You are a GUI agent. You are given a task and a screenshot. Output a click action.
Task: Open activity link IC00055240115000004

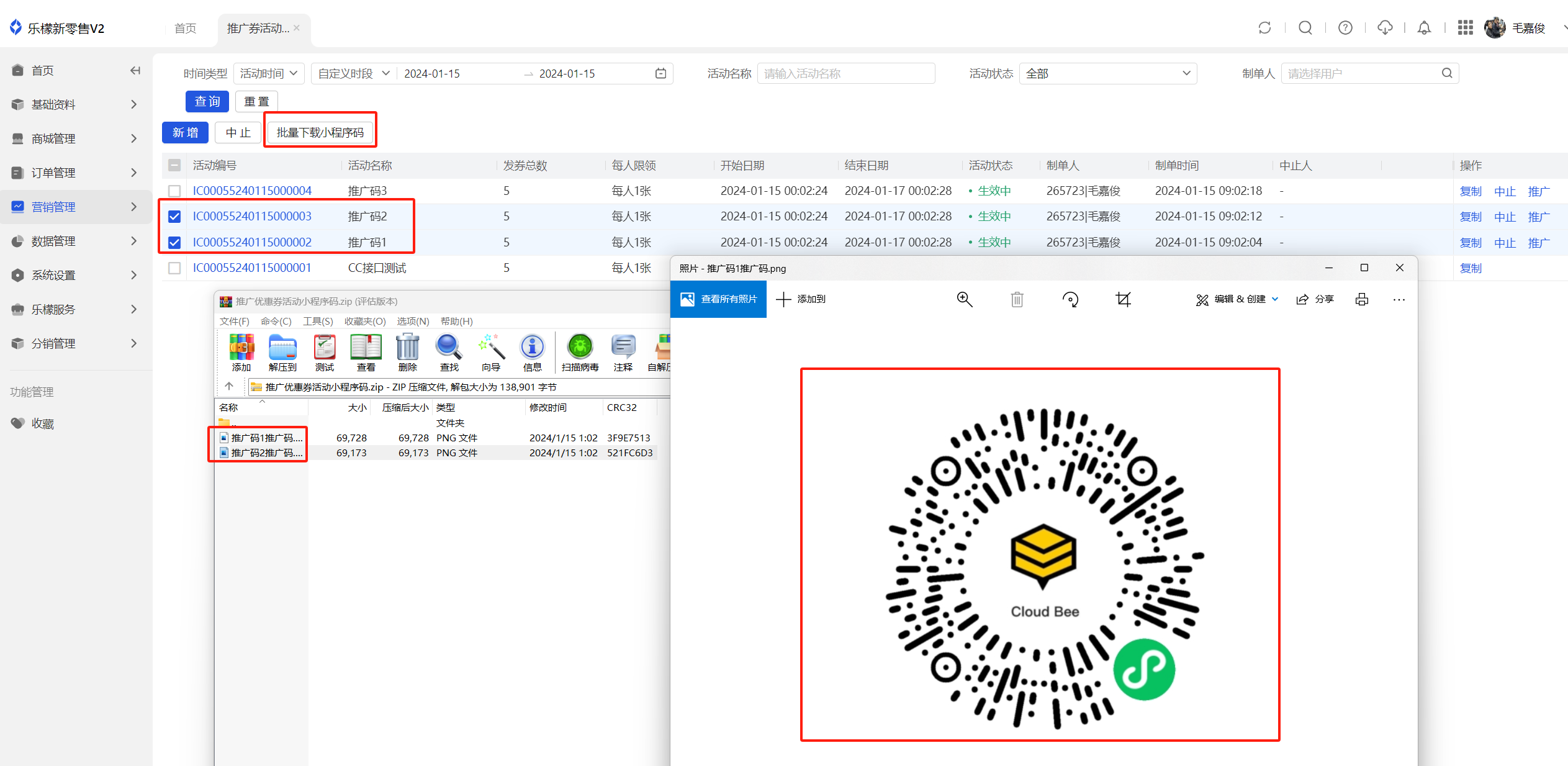tap(252, 191)
